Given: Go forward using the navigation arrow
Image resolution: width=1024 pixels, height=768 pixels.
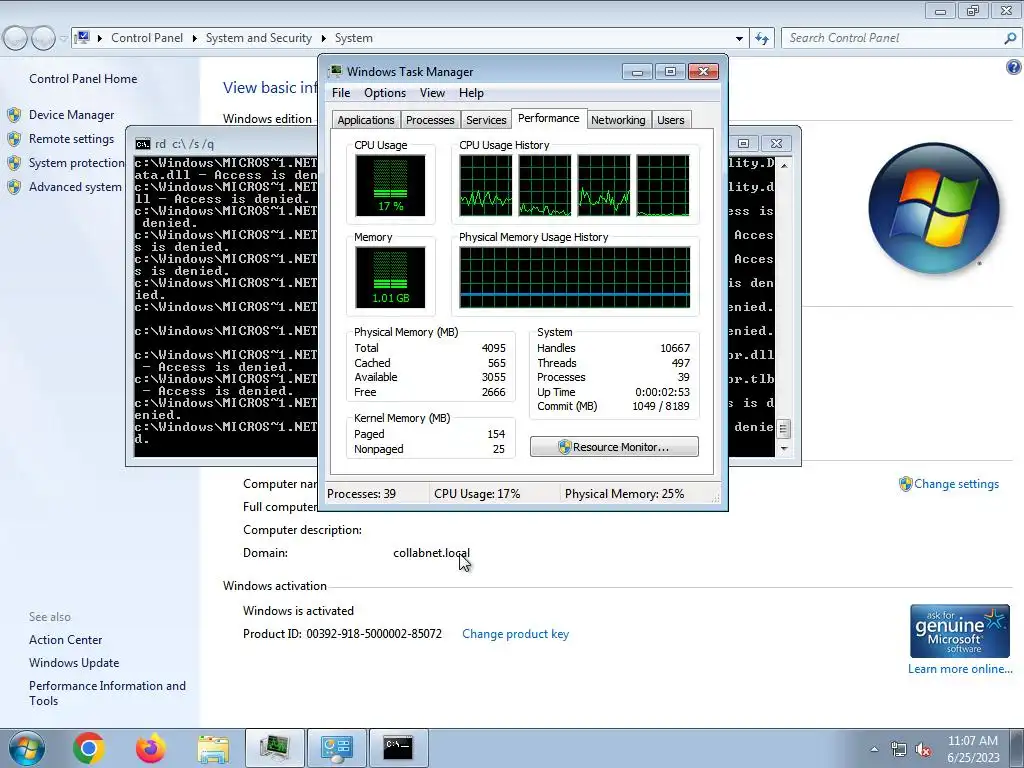Looking at the screenshot, I should [x=43, y=38].
